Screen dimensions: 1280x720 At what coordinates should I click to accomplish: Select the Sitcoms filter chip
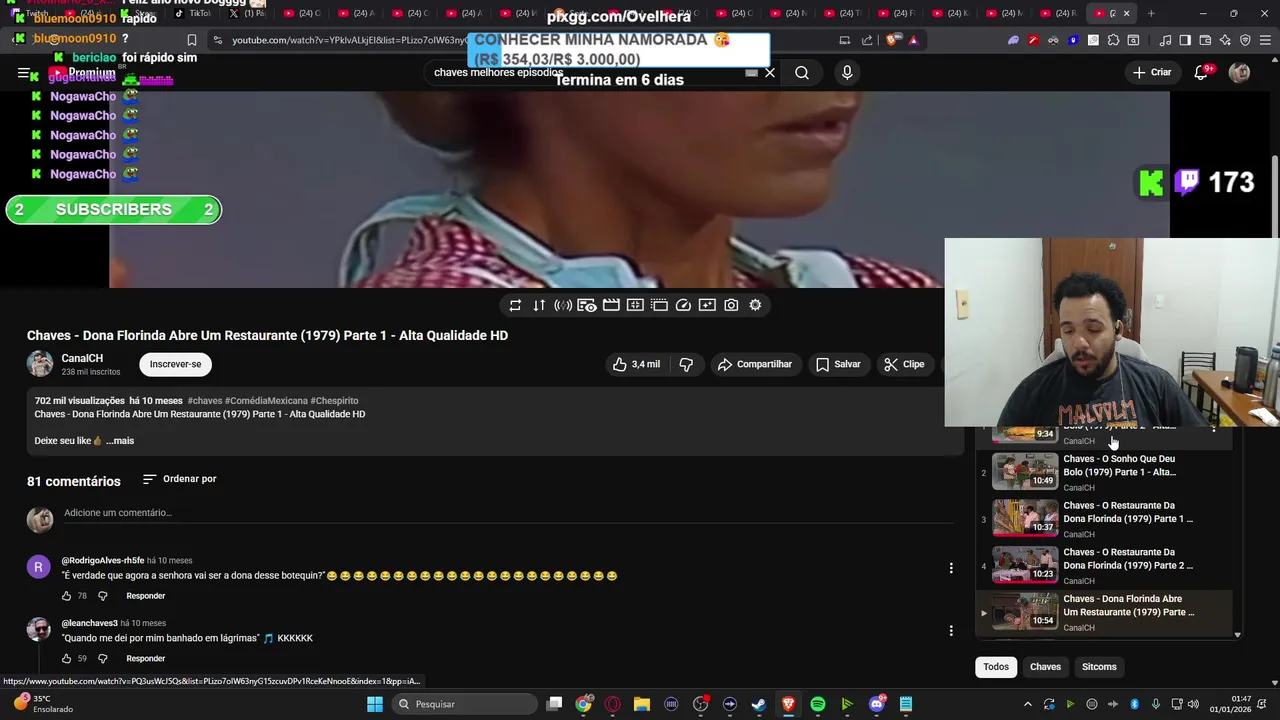point(1099,667)
